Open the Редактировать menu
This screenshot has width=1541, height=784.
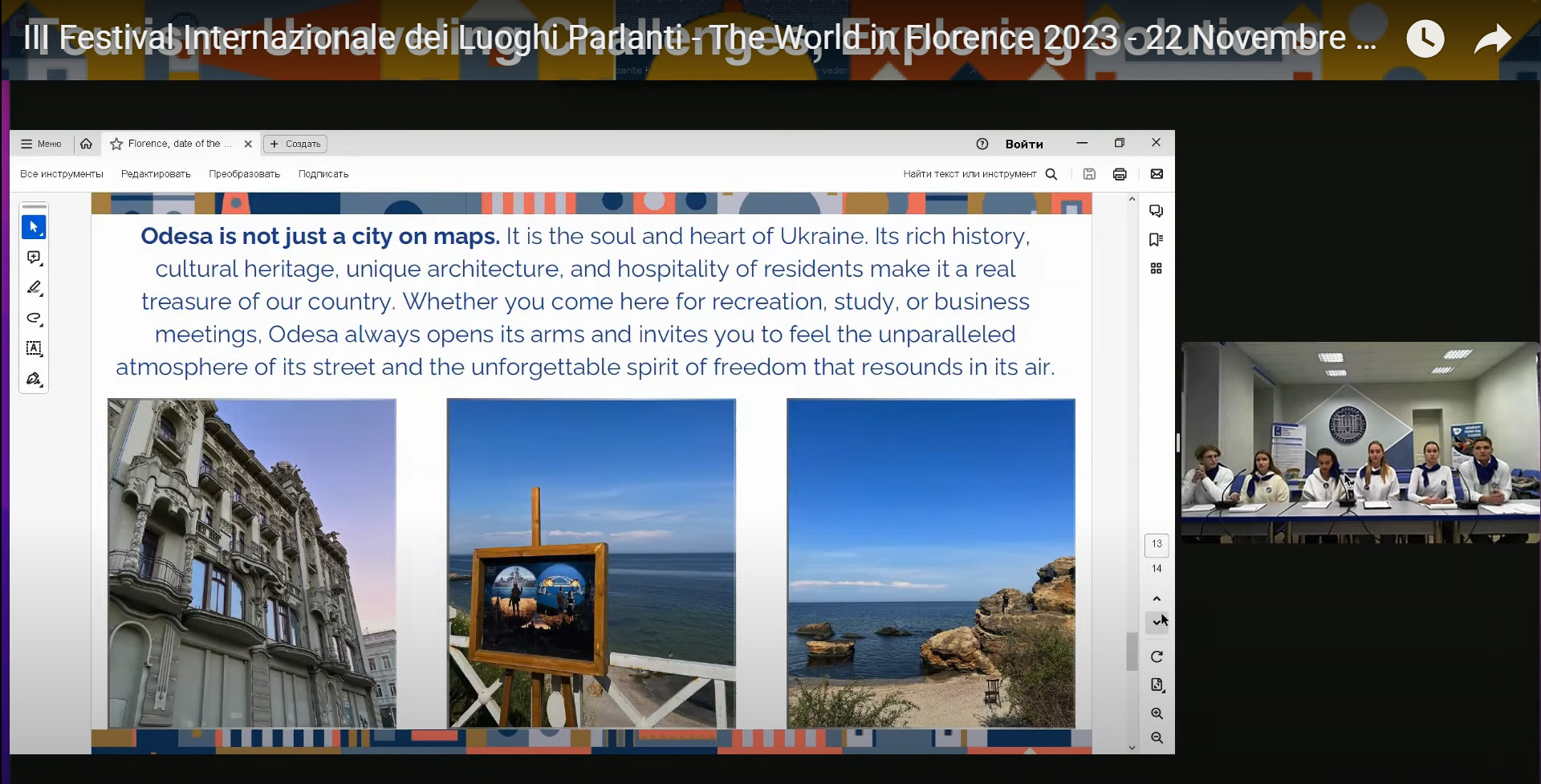pyautogui.click(x=156, y=174)
